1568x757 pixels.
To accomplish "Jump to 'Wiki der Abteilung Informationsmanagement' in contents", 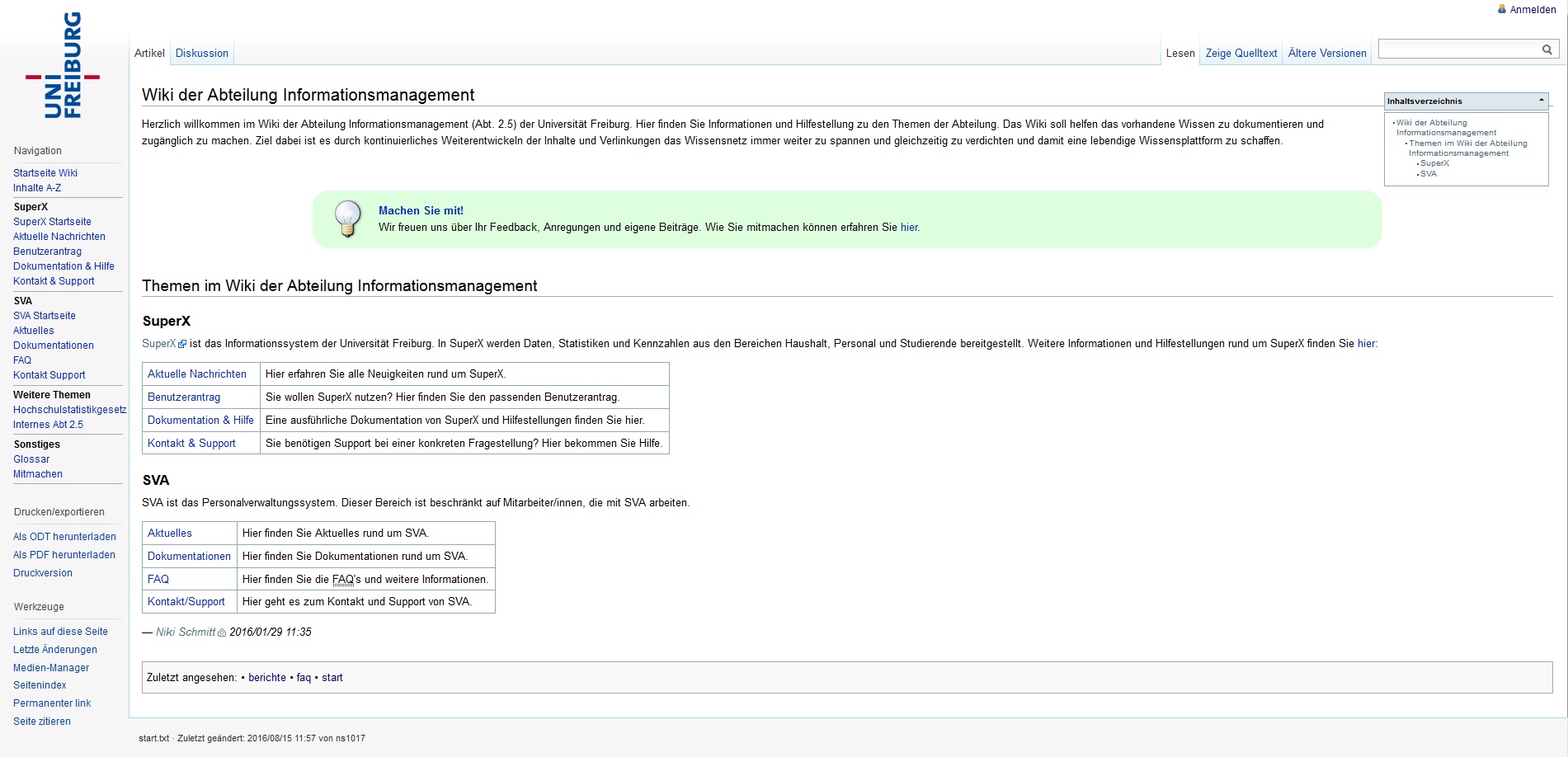I will tap(1446, 128).
